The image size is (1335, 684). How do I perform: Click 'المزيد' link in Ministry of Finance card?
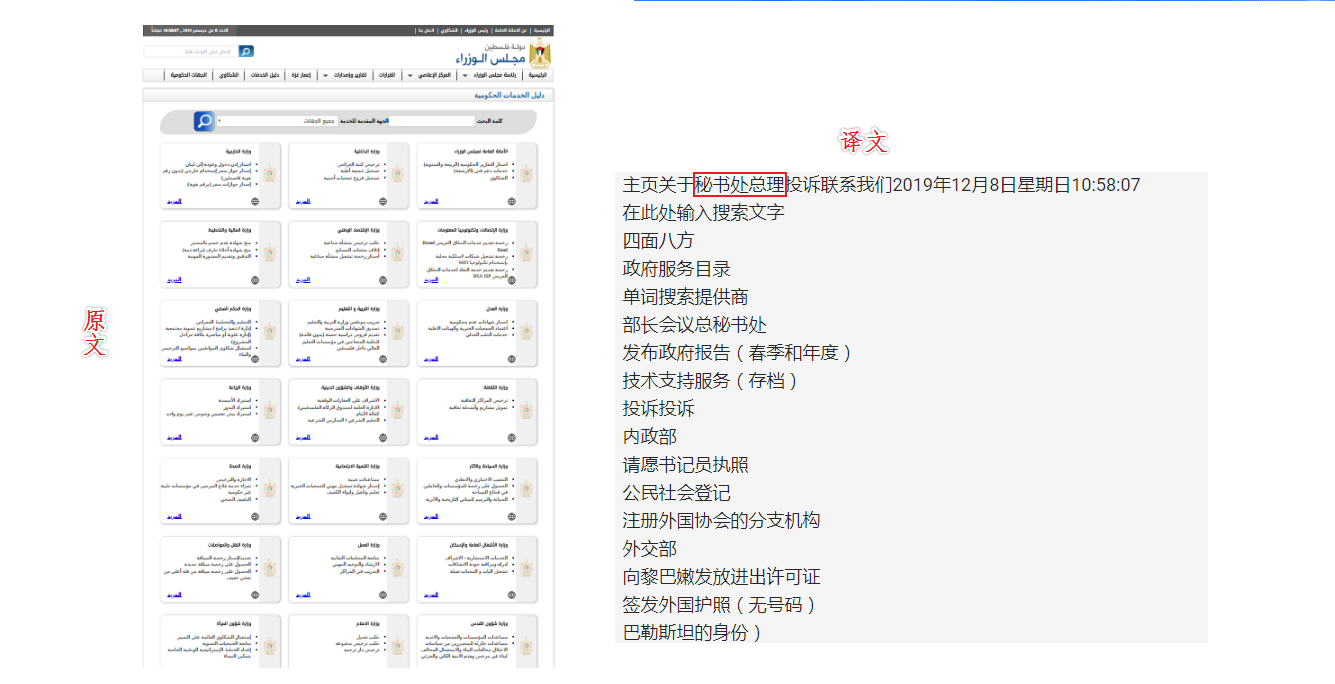click(x=174, y=280)
